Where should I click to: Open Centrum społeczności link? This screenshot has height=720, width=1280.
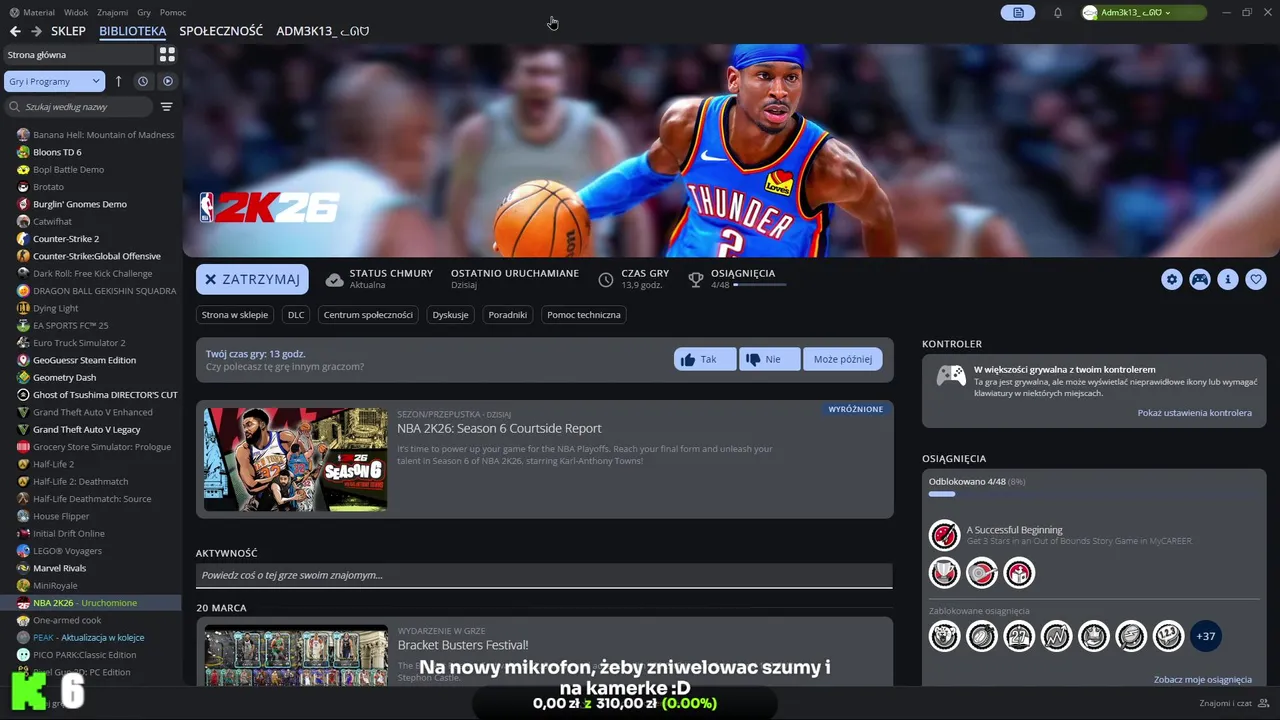click(x=368, y=315)
